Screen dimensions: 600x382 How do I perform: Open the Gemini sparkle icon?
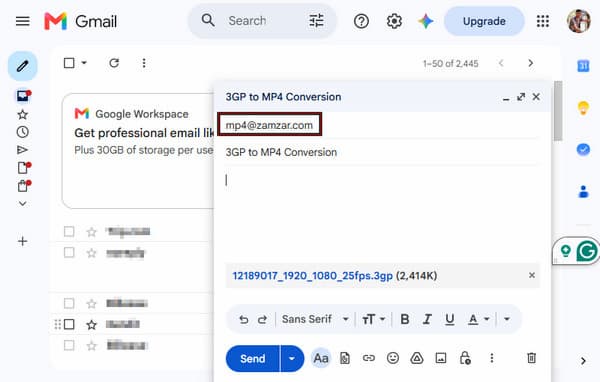pyautogui.click(x=426, y=21)
